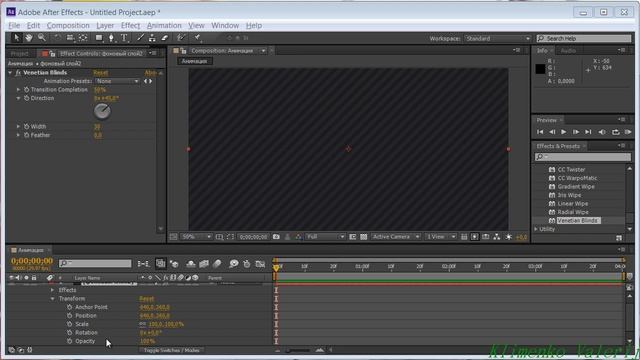Step forward one frame in Preview

tap(576, 132)
